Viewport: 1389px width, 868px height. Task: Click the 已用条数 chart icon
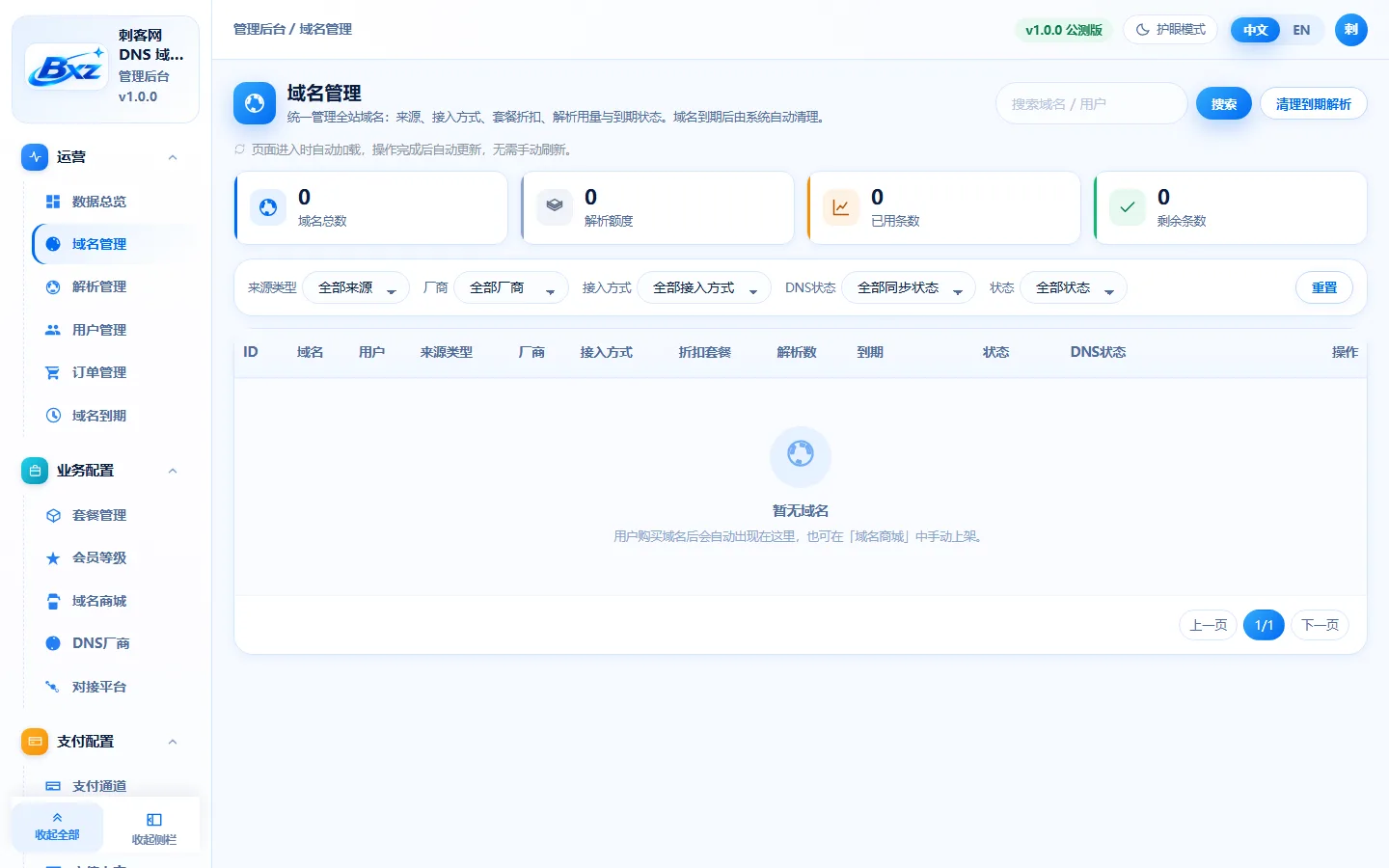coord(841,207)
